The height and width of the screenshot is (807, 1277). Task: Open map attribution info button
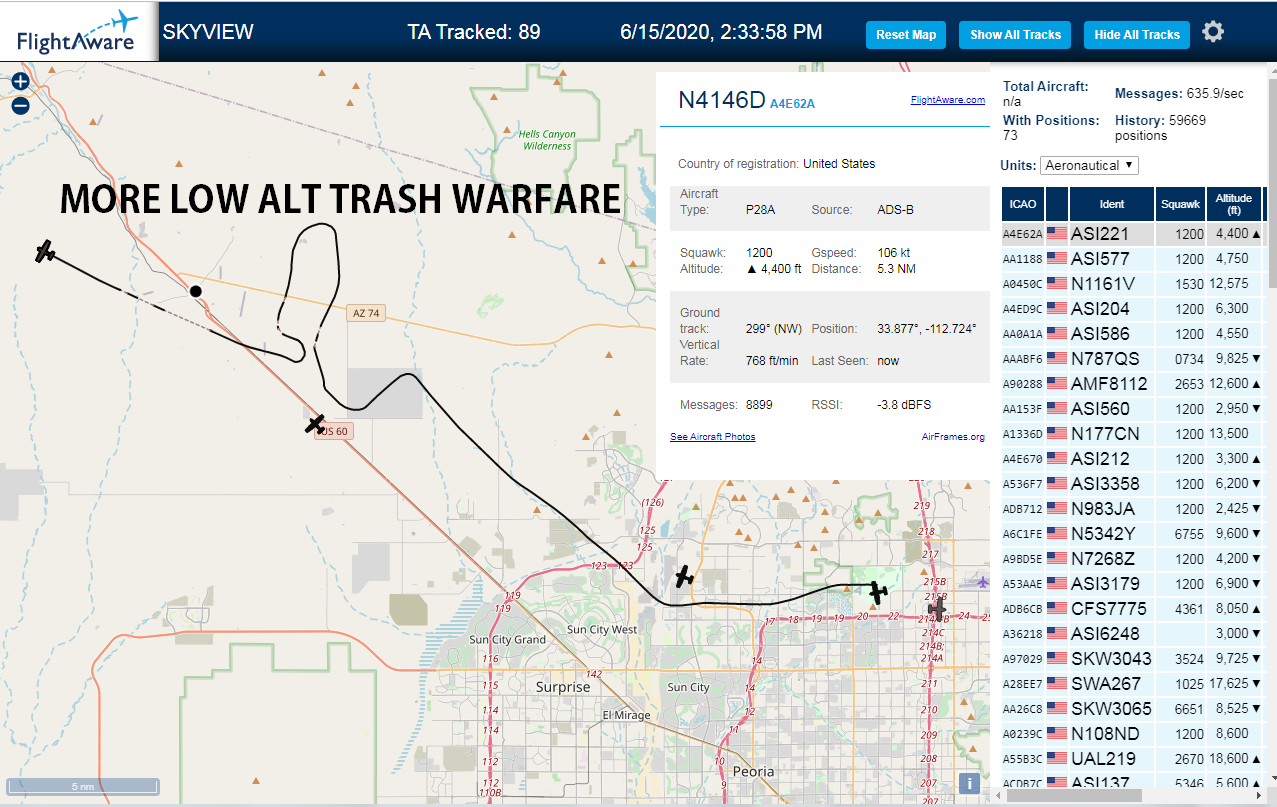pos(968,784)
